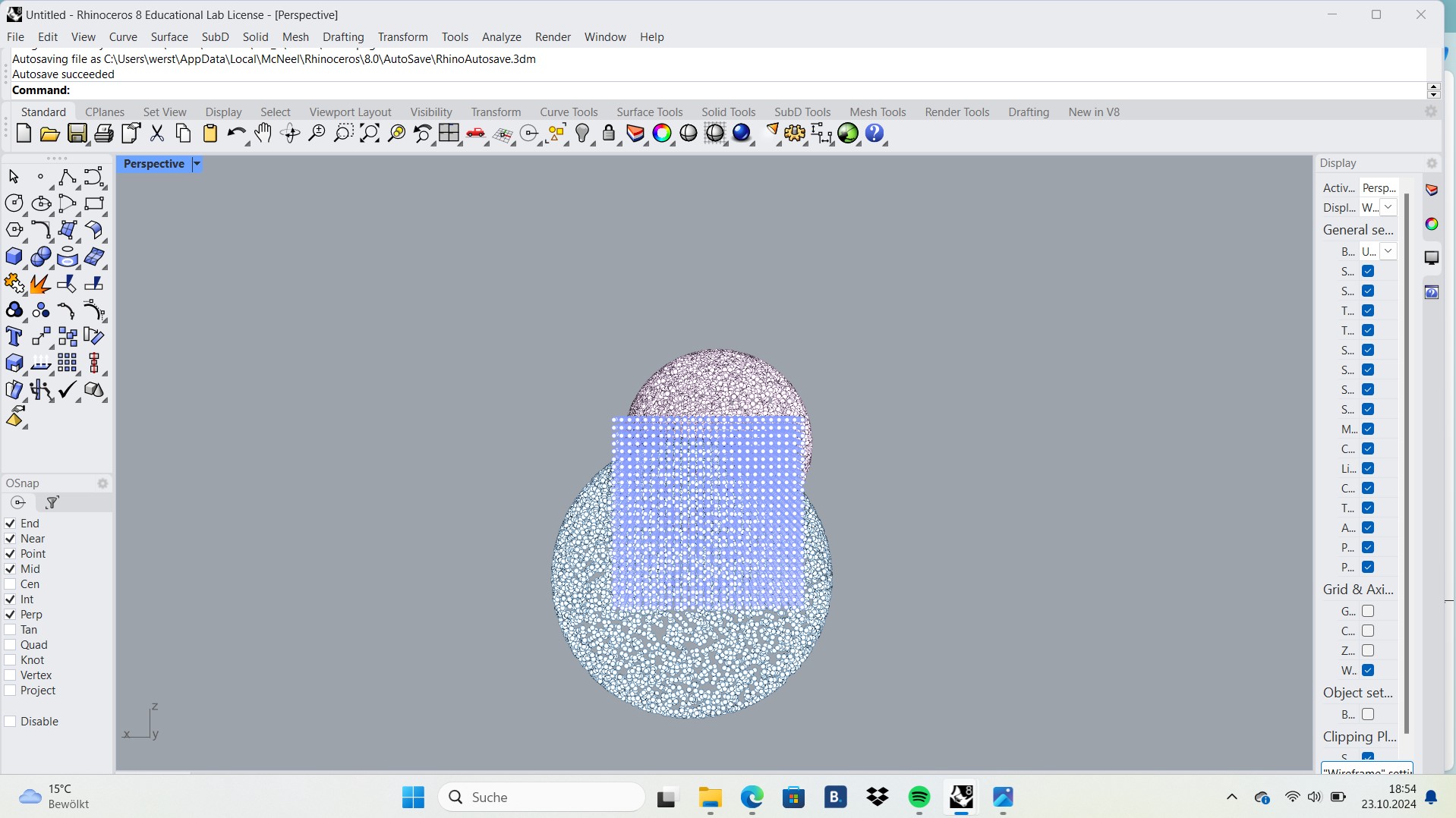Check the Disable snaps checkbox
The height and width of the screenshot is (818, 1456).
click(10, 721)
